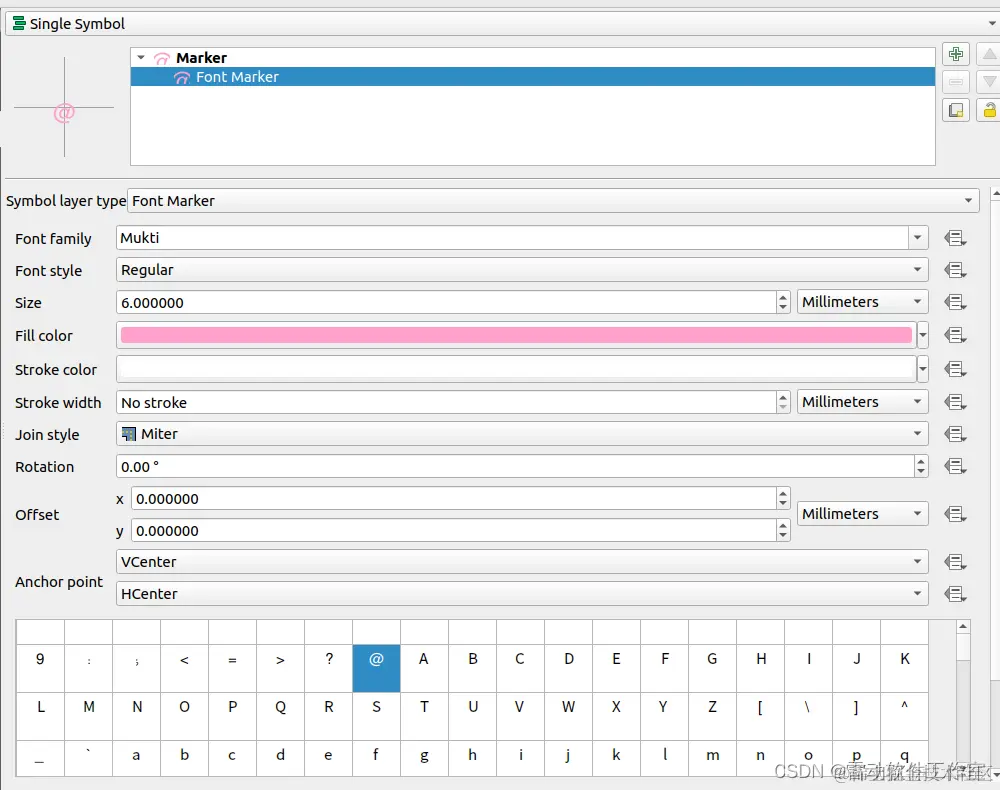Screen dimensions: 1000x790
Task: Open the Stroke color dropdown arrow
Action: tap(922, 369)
